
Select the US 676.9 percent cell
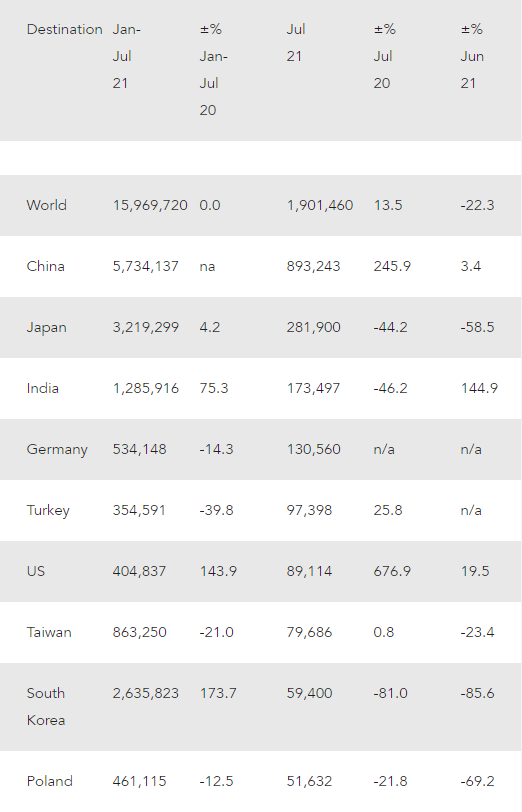pyautogui.click(x=392, y=571)
